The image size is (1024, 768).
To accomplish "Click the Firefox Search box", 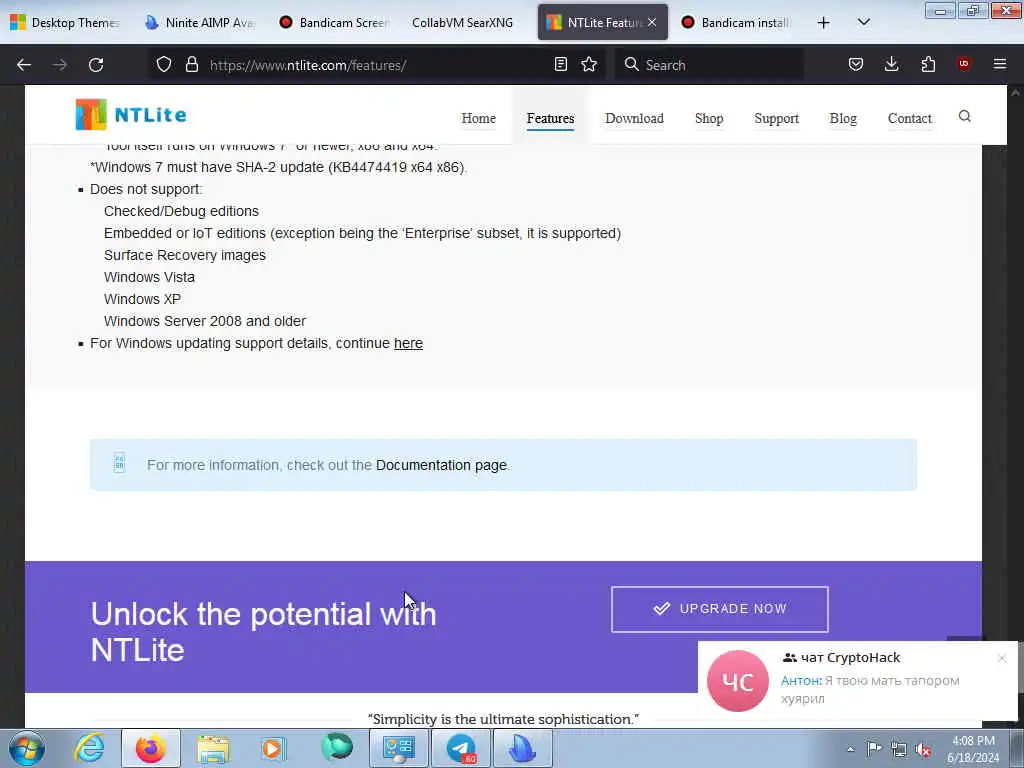I will click(709, 65).
